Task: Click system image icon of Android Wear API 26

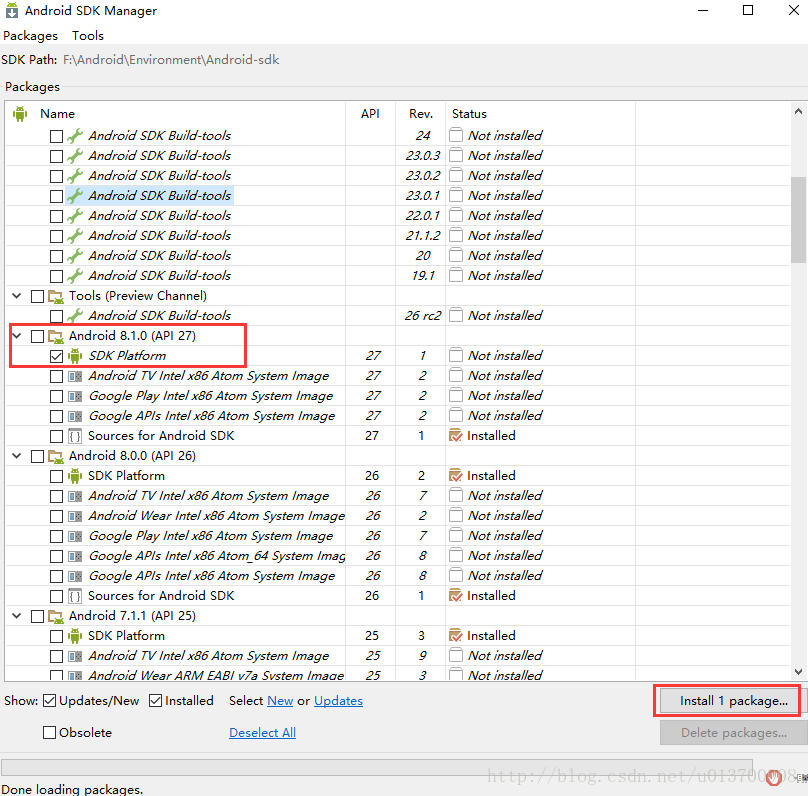Action: (x=75, y=516)
